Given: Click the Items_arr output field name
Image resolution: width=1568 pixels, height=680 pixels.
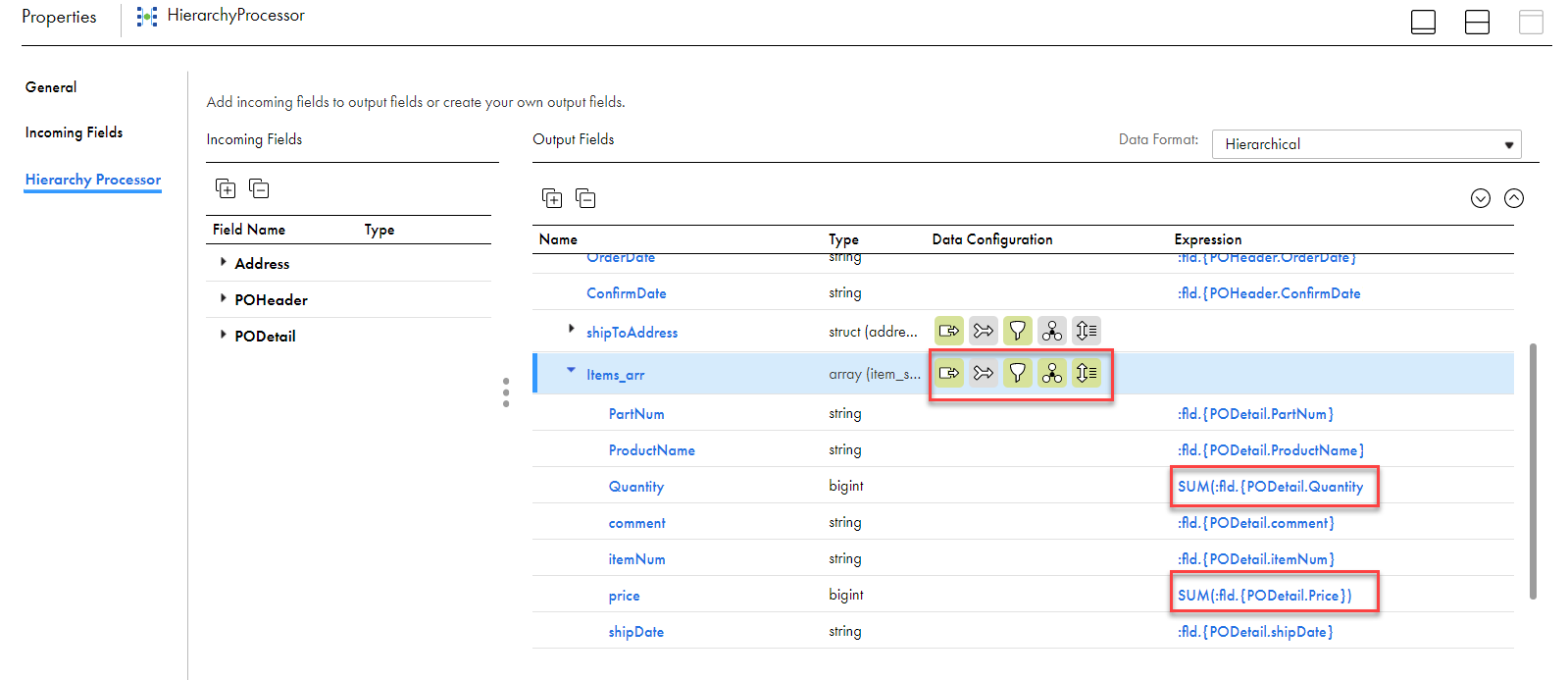Looking at the screenshot, I should (616, 375).
